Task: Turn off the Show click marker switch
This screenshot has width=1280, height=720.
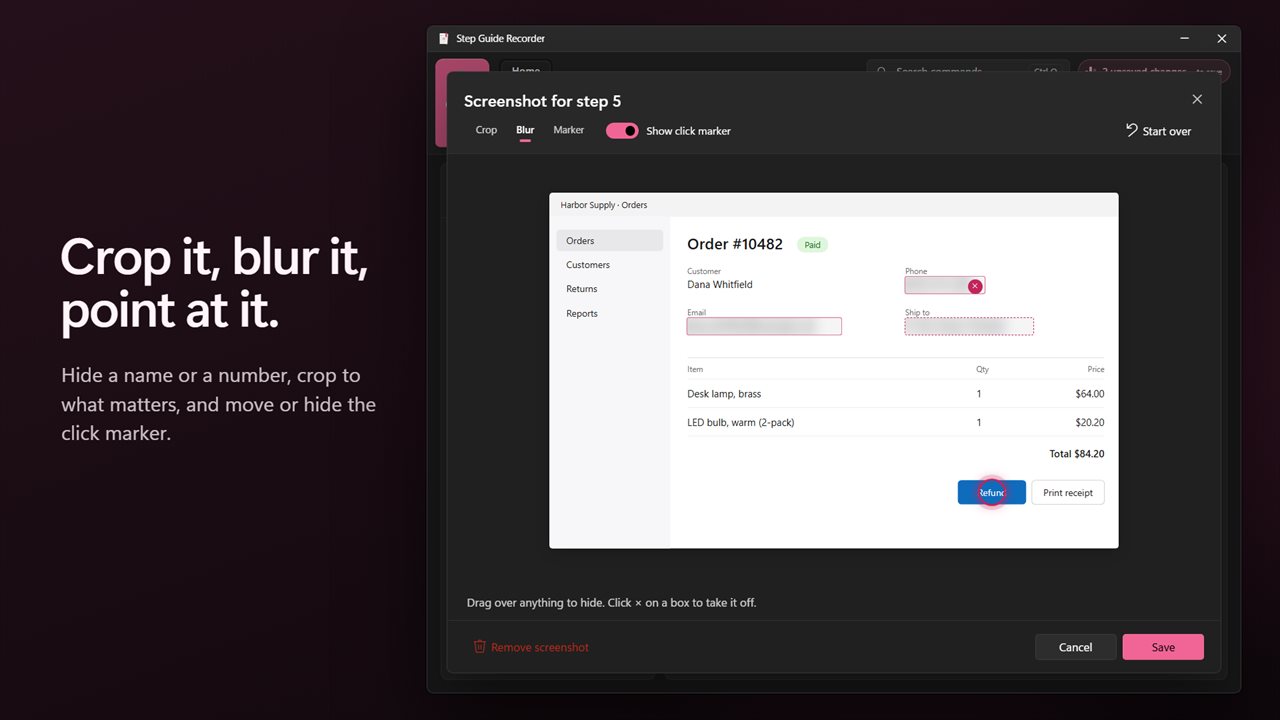Action: pyautogui.click(x=622, y=131)
